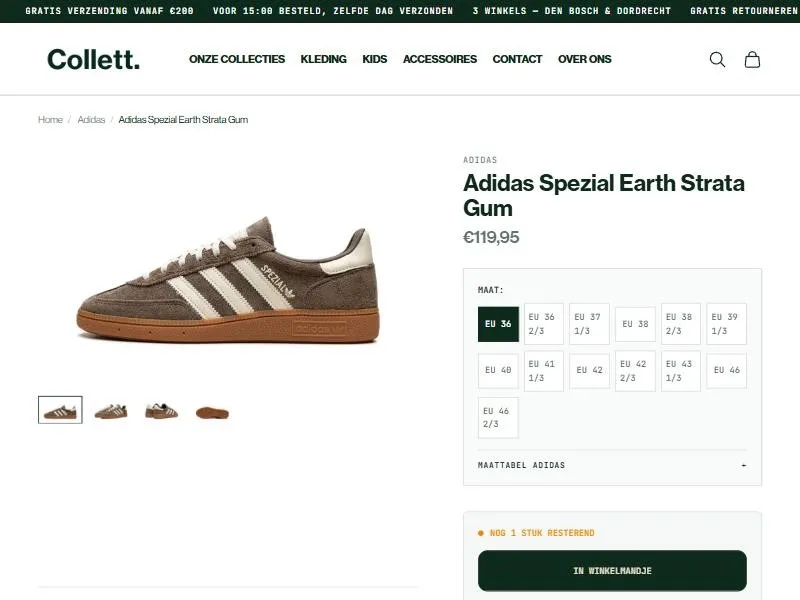Click the product title Adidas Spezial Earth Strata Gum
This screenshot has height=600, width=800.
(604, 195)
